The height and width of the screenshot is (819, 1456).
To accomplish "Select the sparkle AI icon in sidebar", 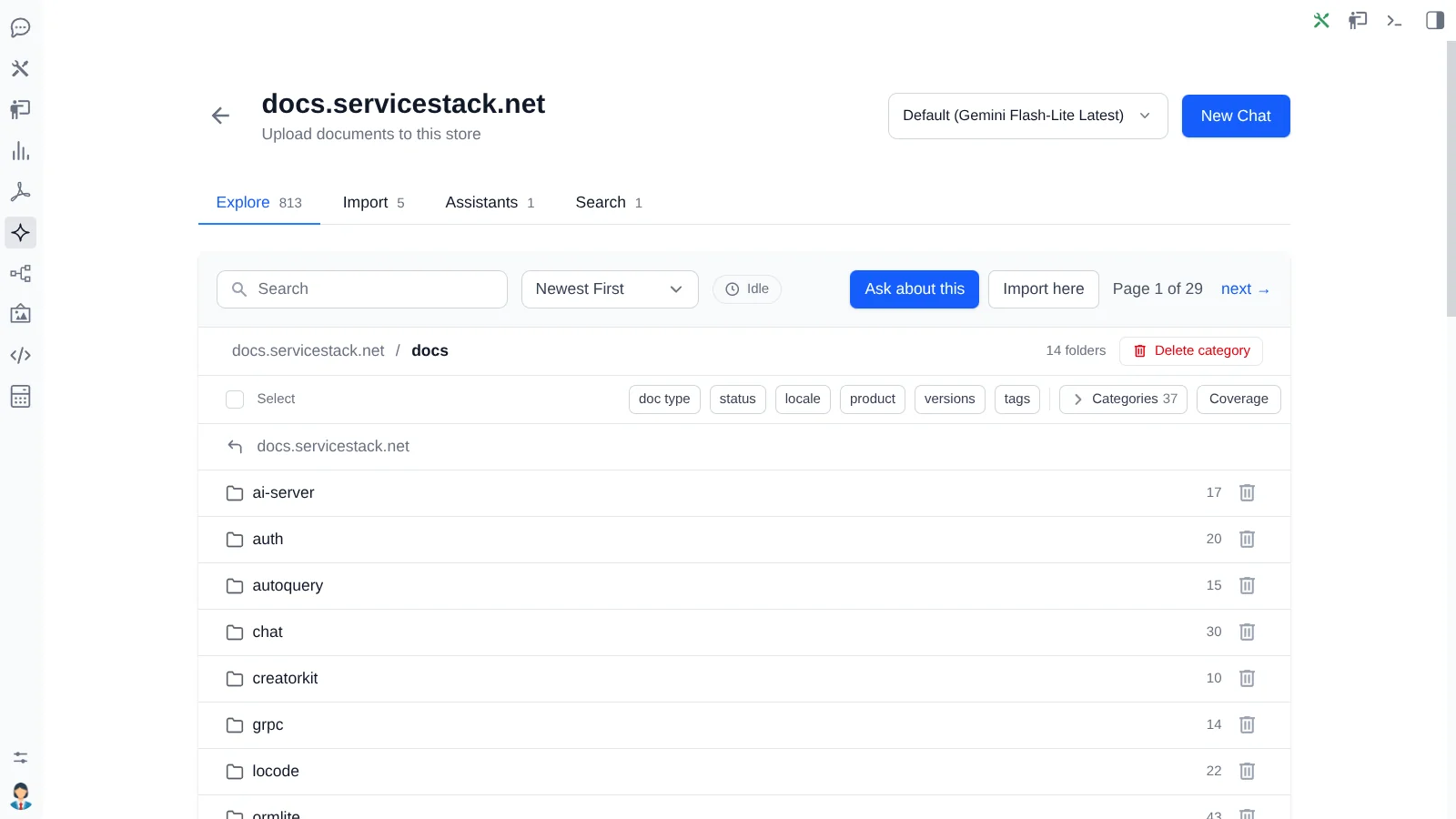I will pos(20,233).
